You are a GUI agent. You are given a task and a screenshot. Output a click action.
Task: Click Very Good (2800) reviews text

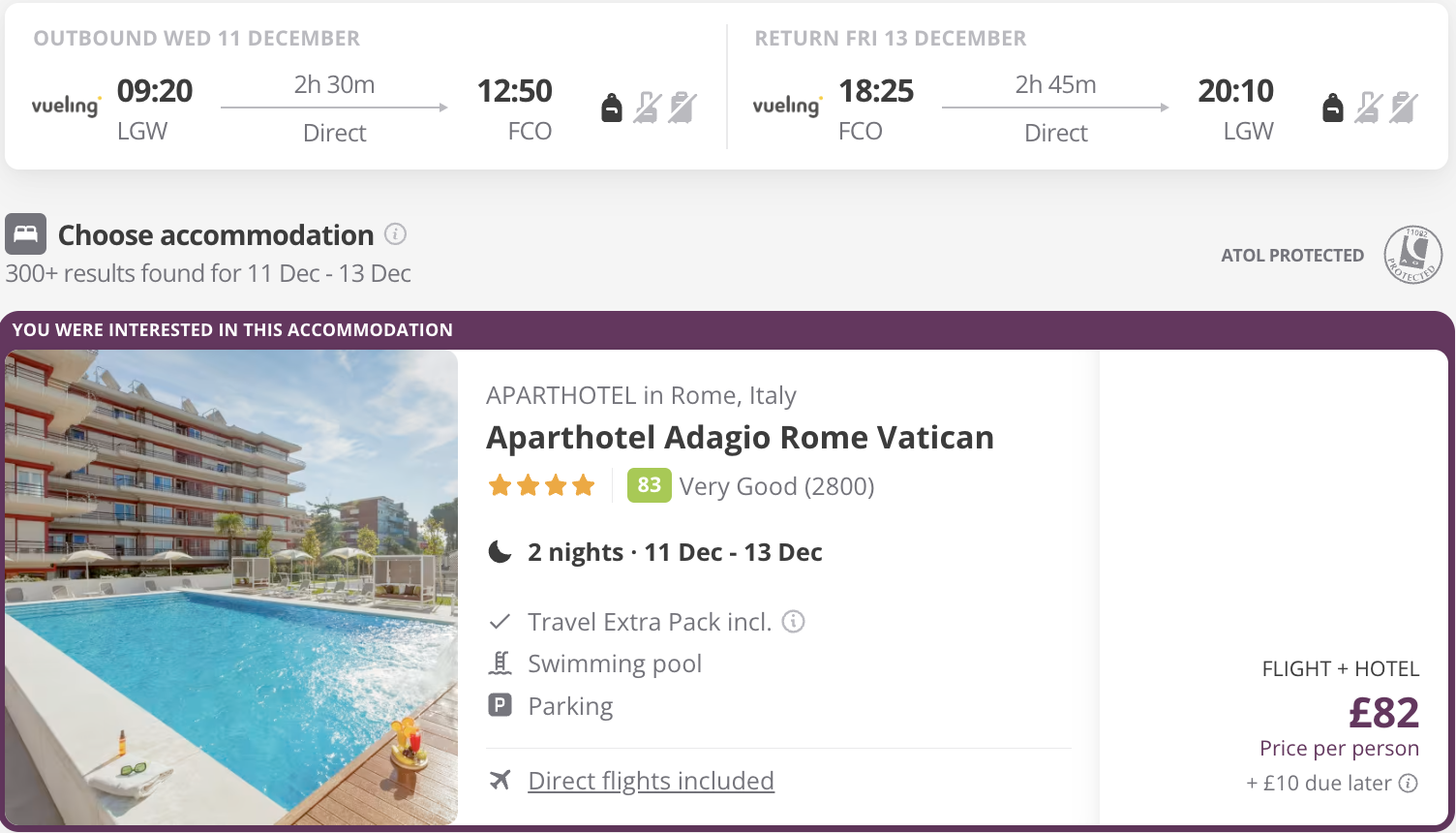pos(776,486)
